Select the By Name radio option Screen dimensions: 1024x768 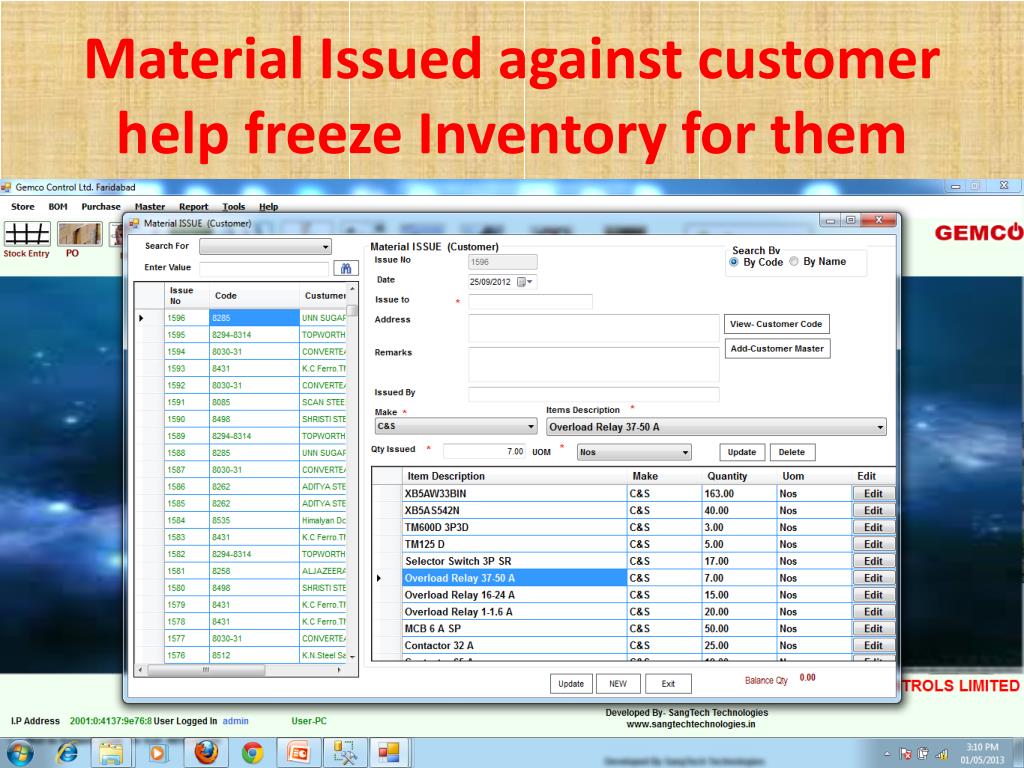(x=794, y=261)
